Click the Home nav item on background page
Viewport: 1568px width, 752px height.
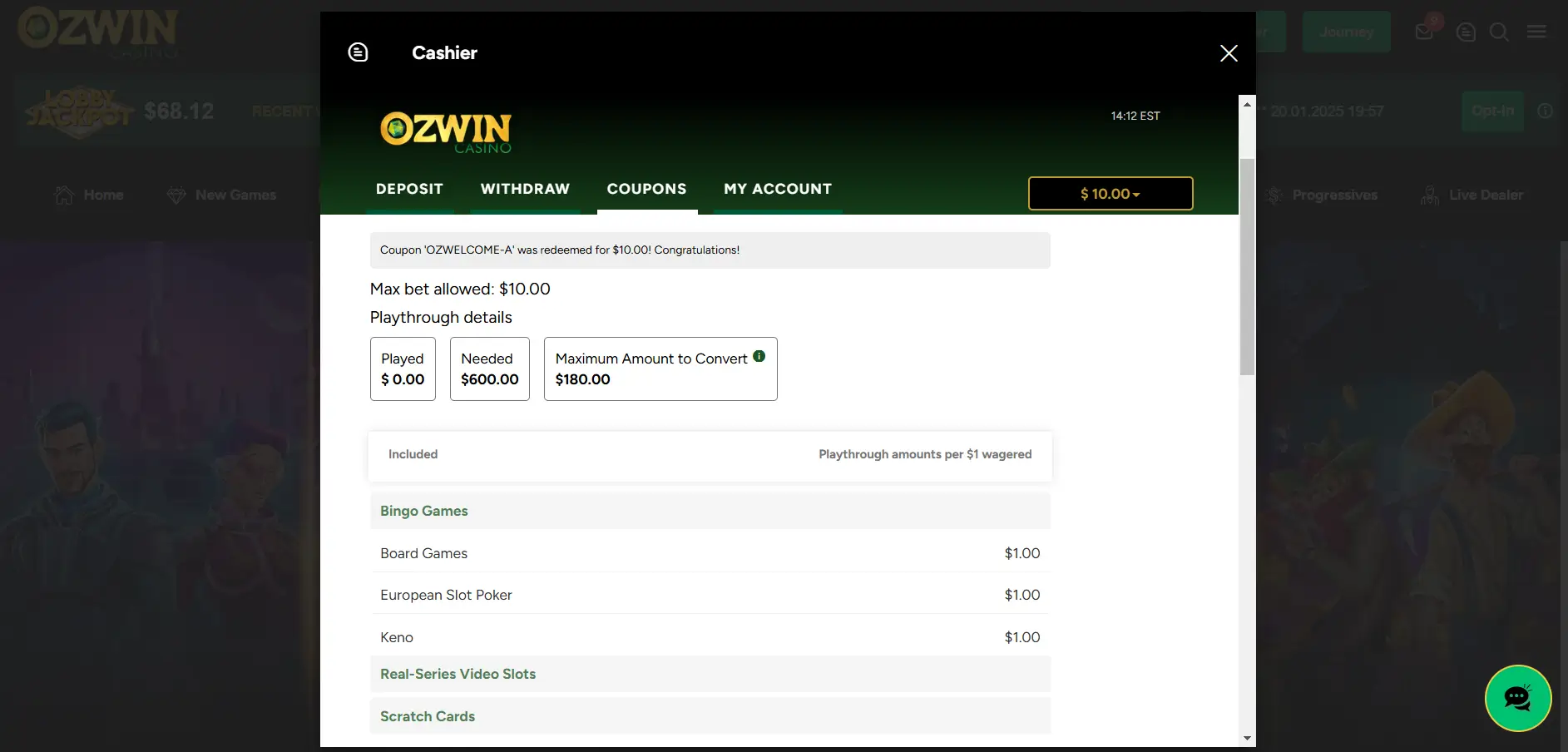(x=89, y=195)
